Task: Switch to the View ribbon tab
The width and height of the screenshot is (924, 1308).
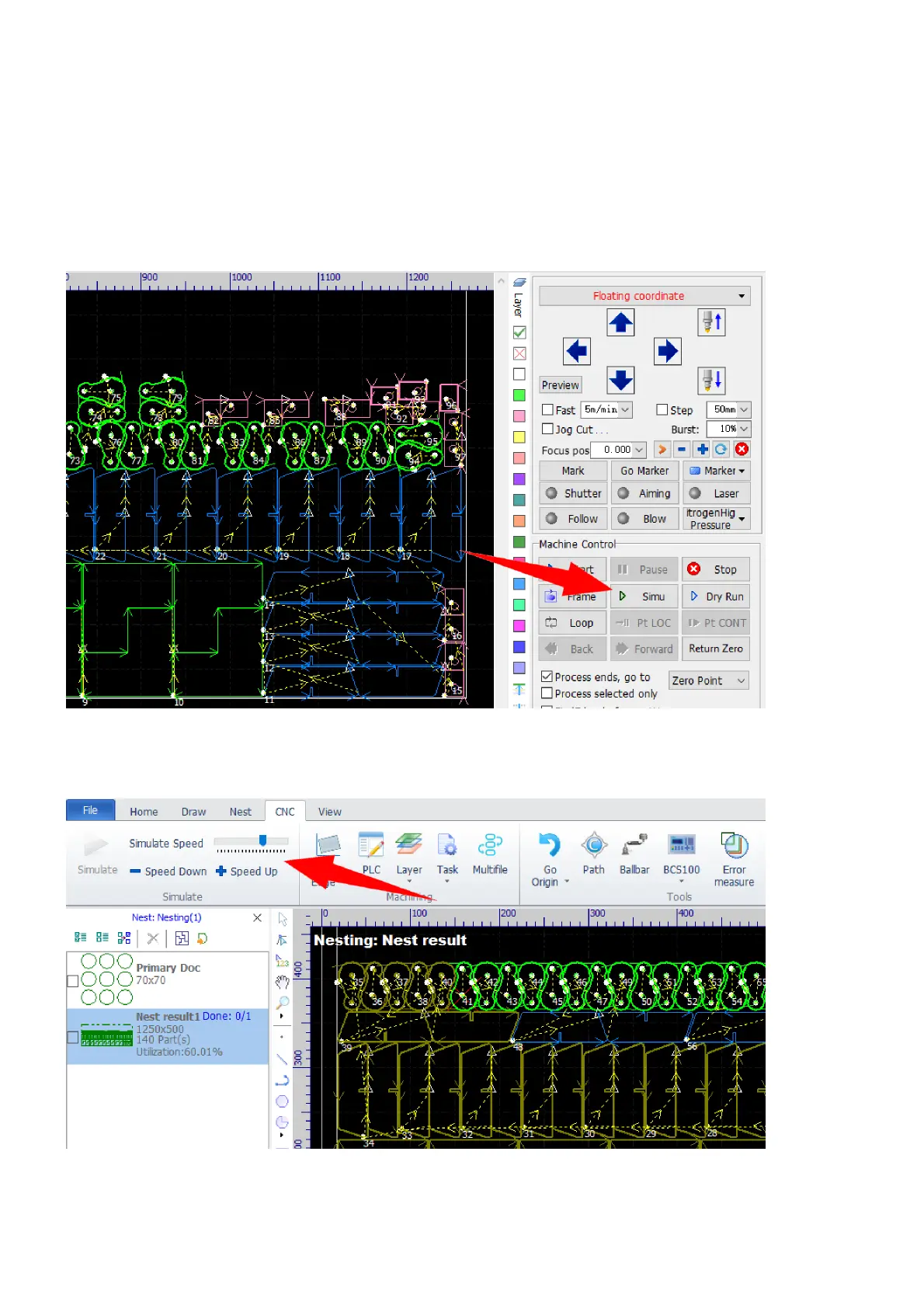Action: (329, 812)
